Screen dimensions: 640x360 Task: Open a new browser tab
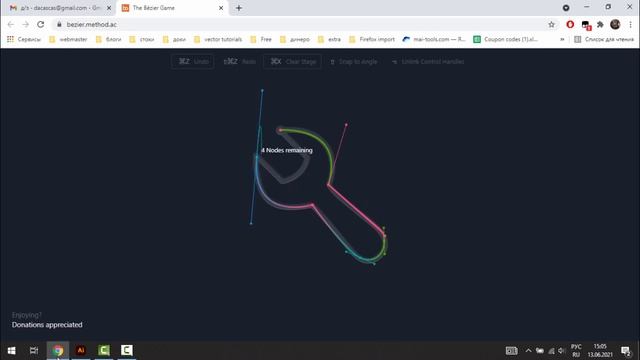239,8
